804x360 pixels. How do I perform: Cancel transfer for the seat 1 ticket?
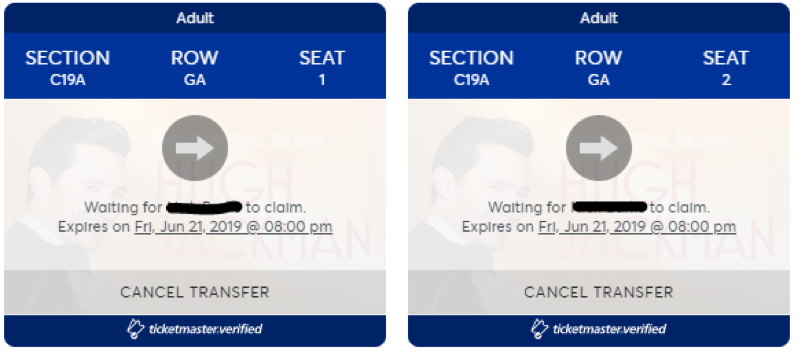pos(195,292)
